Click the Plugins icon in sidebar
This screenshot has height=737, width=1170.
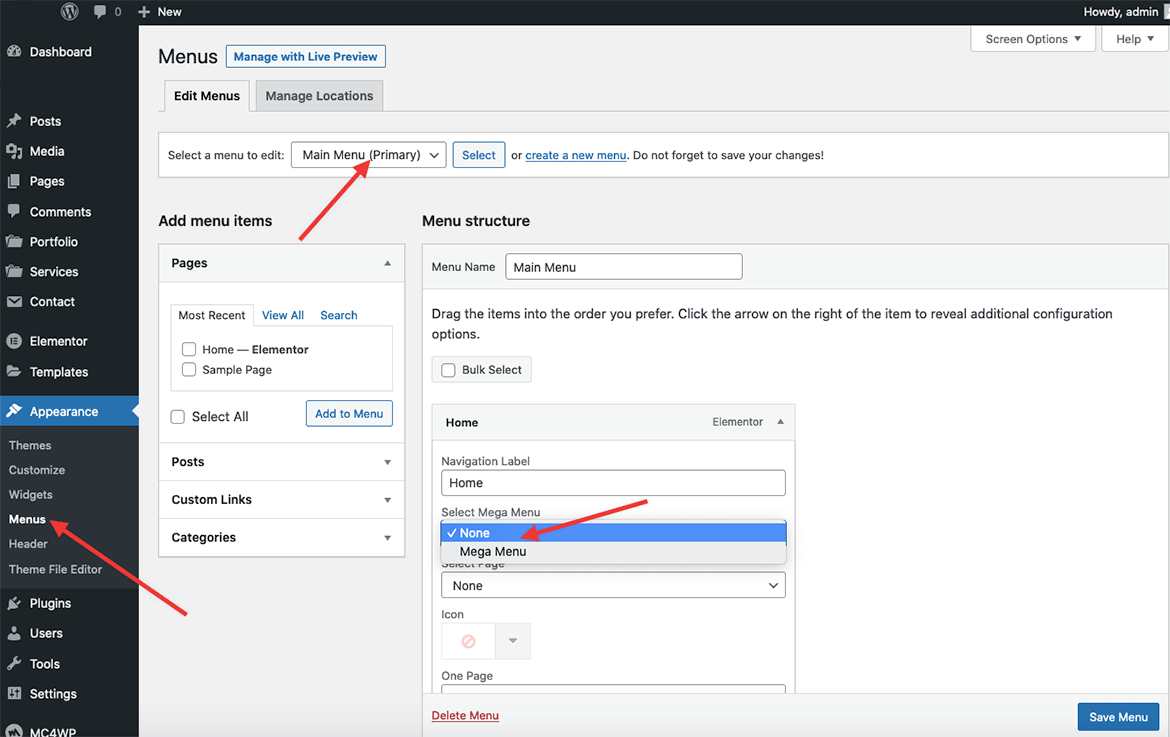tap(14, 603)
